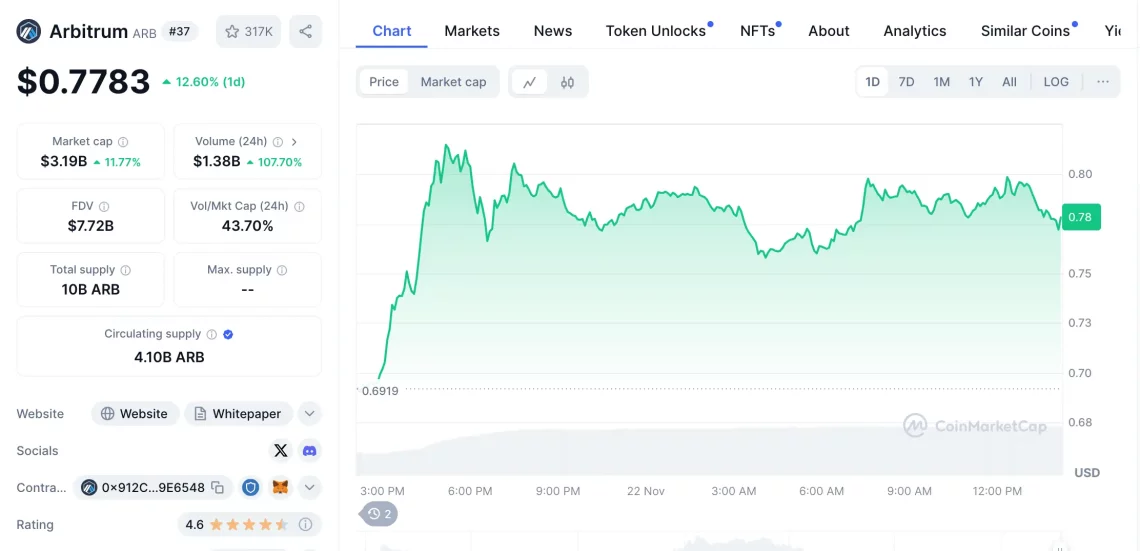The image size is (1140, 551).
Task: Expand Volume (24h) arrow
Action: 294,142
